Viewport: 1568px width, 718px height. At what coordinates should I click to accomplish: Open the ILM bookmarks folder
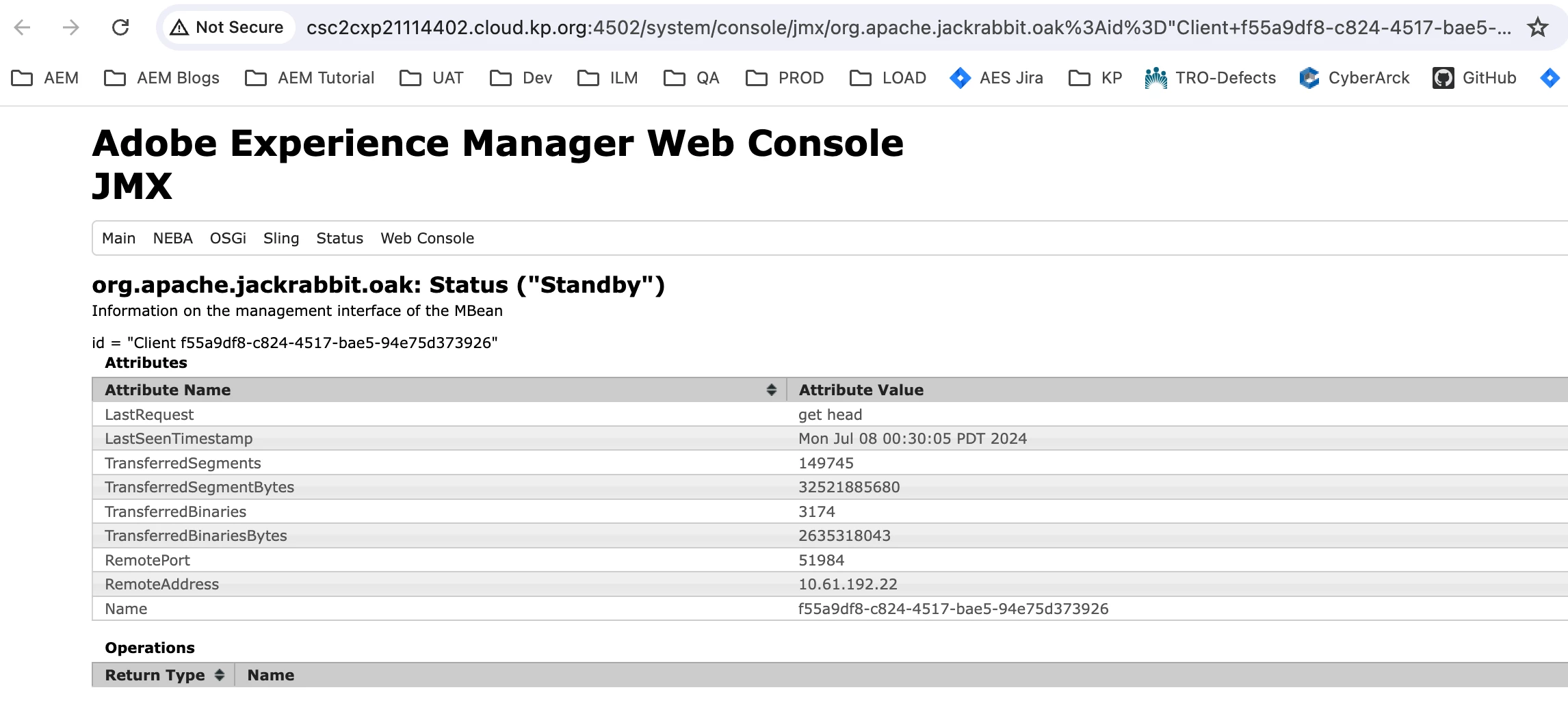(607, 78)
